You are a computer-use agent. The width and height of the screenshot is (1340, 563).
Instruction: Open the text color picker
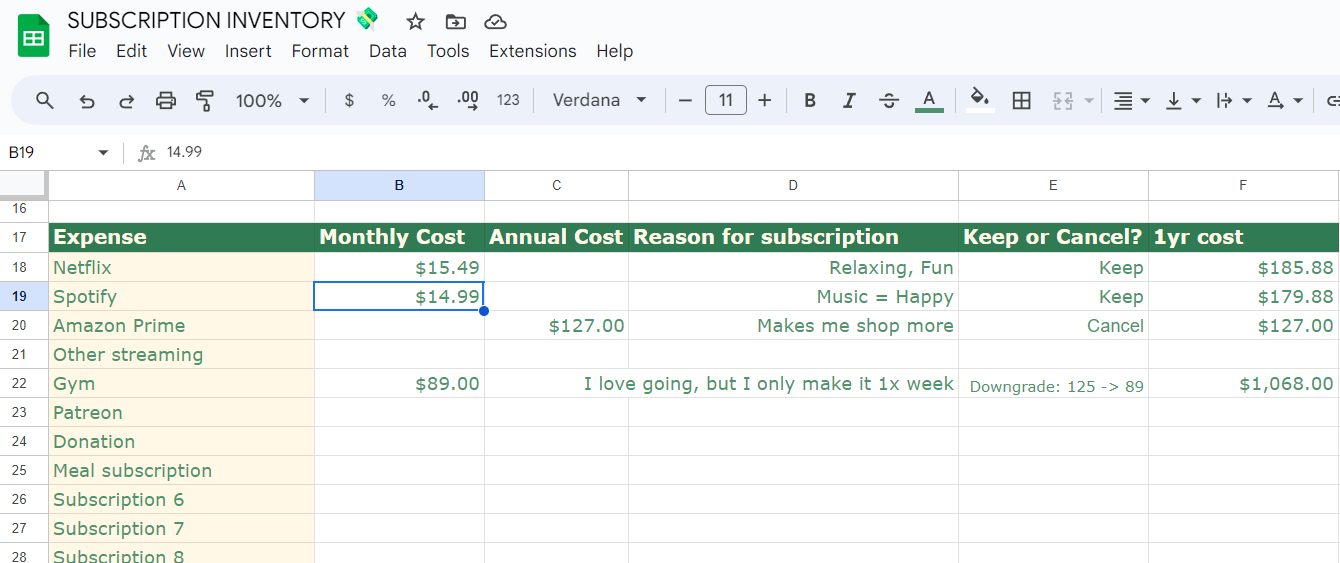[x=929, y=100]
